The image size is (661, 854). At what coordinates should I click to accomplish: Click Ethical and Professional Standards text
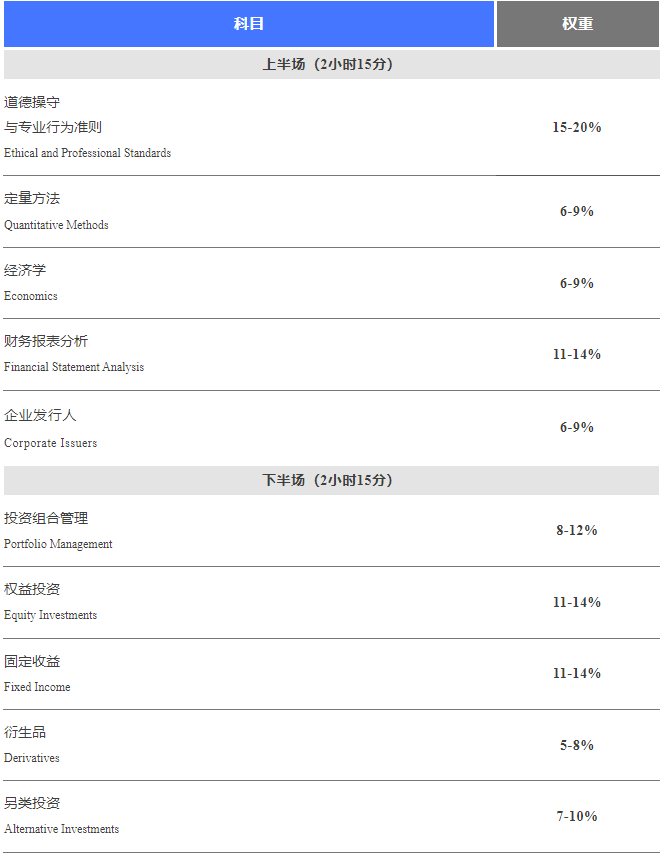[87, 153]
